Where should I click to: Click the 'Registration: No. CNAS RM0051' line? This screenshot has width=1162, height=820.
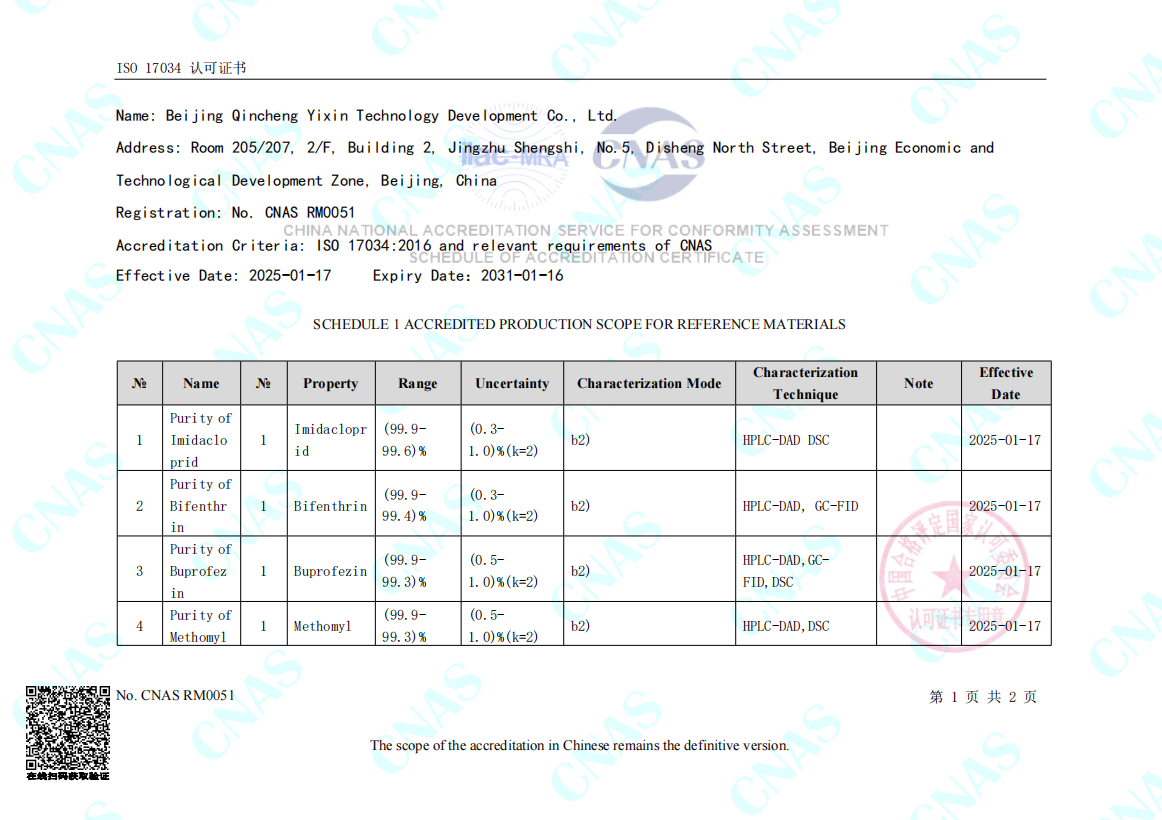coord(235,213)
